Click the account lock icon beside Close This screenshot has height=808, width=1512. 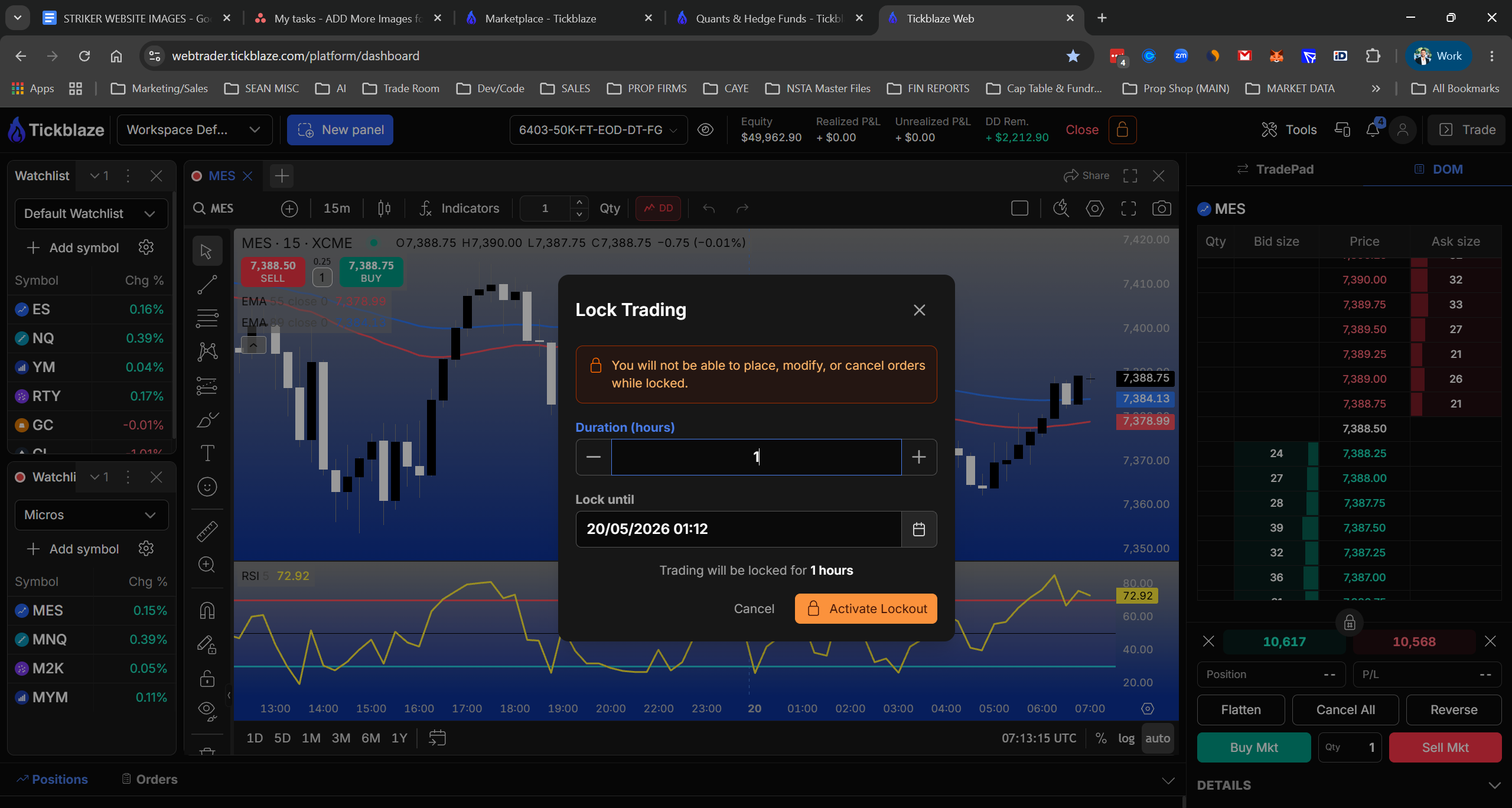1122,130
